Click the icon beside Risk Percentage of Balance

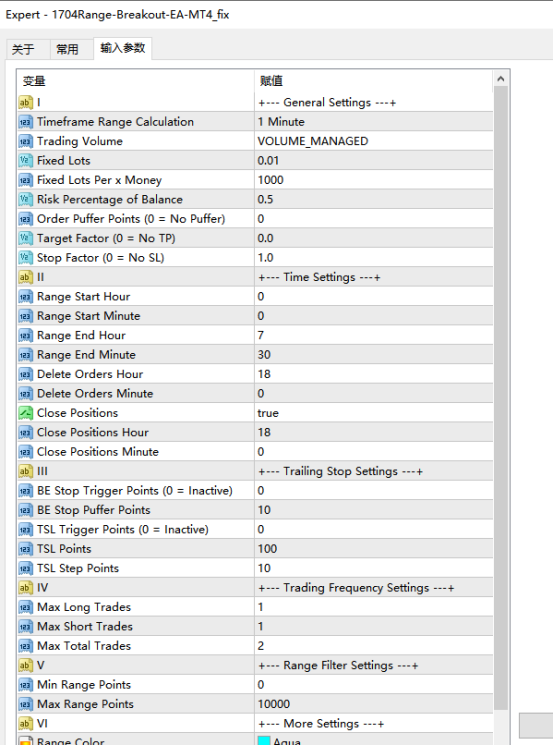click(x=25, y=200)
